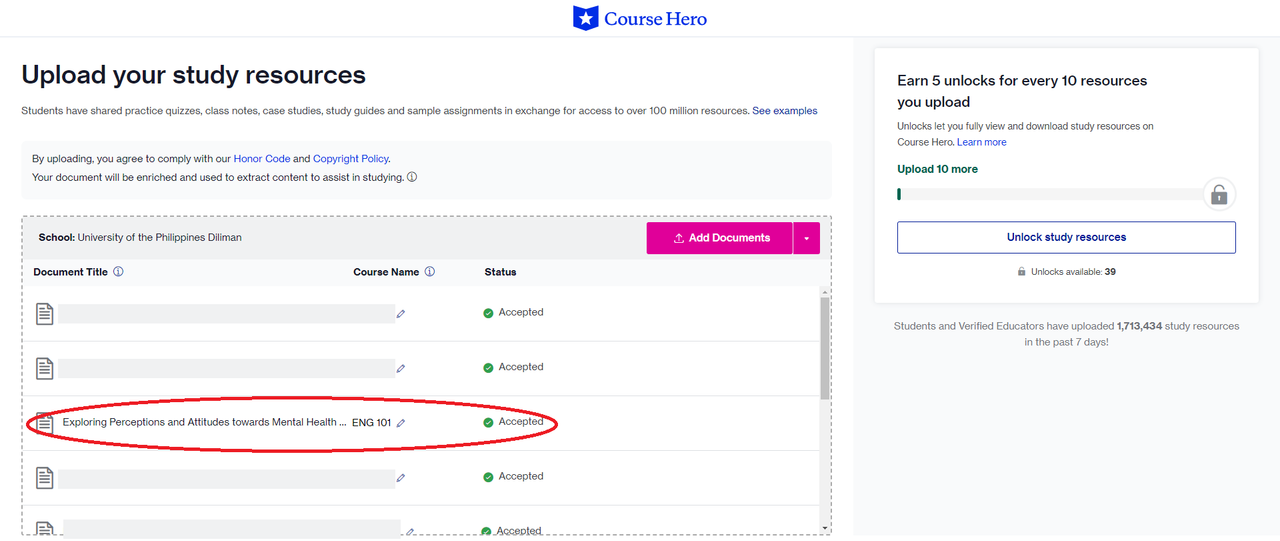Open the Exploring Perceptions and Attitudes document

pos(204,422)
